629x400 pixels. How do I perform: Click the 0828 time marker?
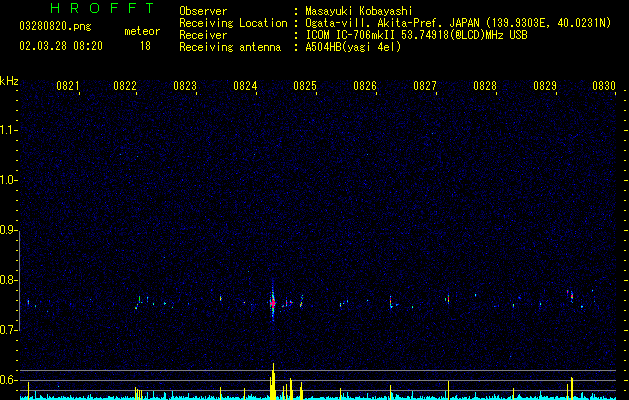pos(485,86)
